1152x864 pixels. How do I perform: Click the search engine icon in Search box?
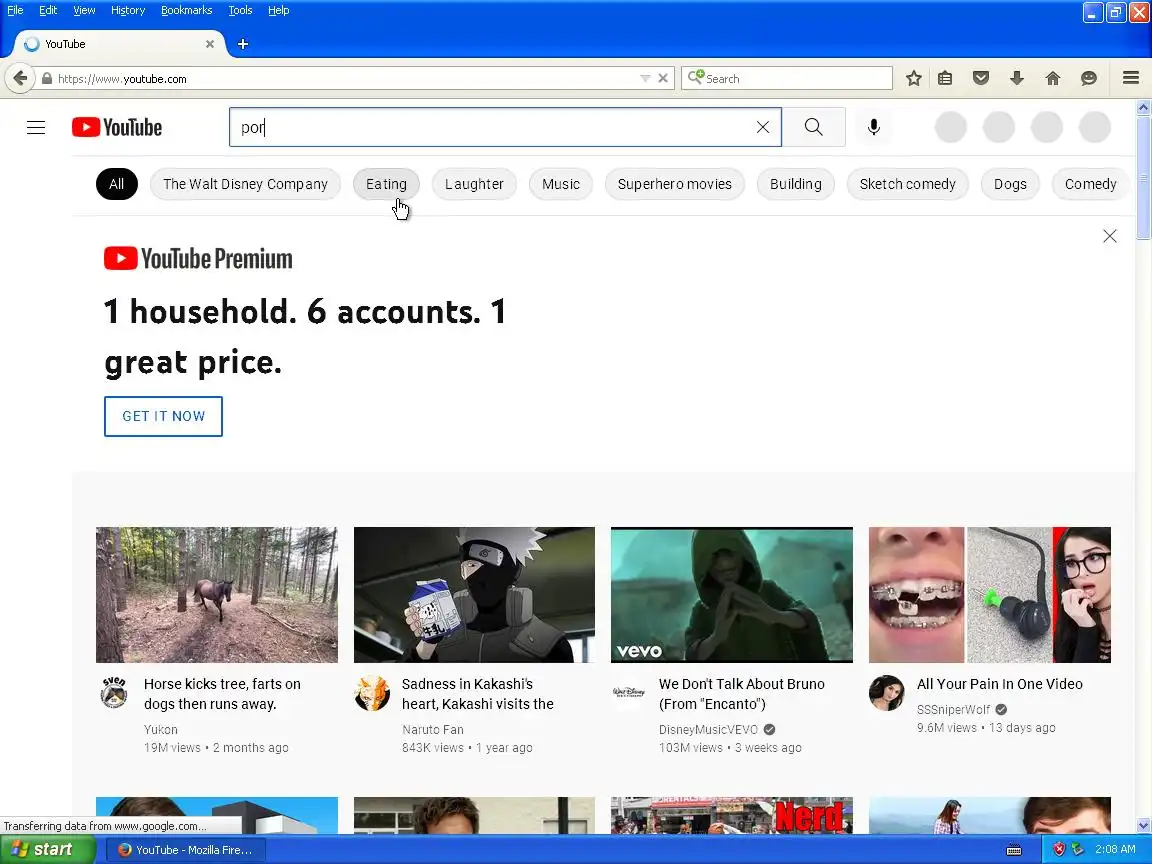pyautogui.click(x=696, y=77)
